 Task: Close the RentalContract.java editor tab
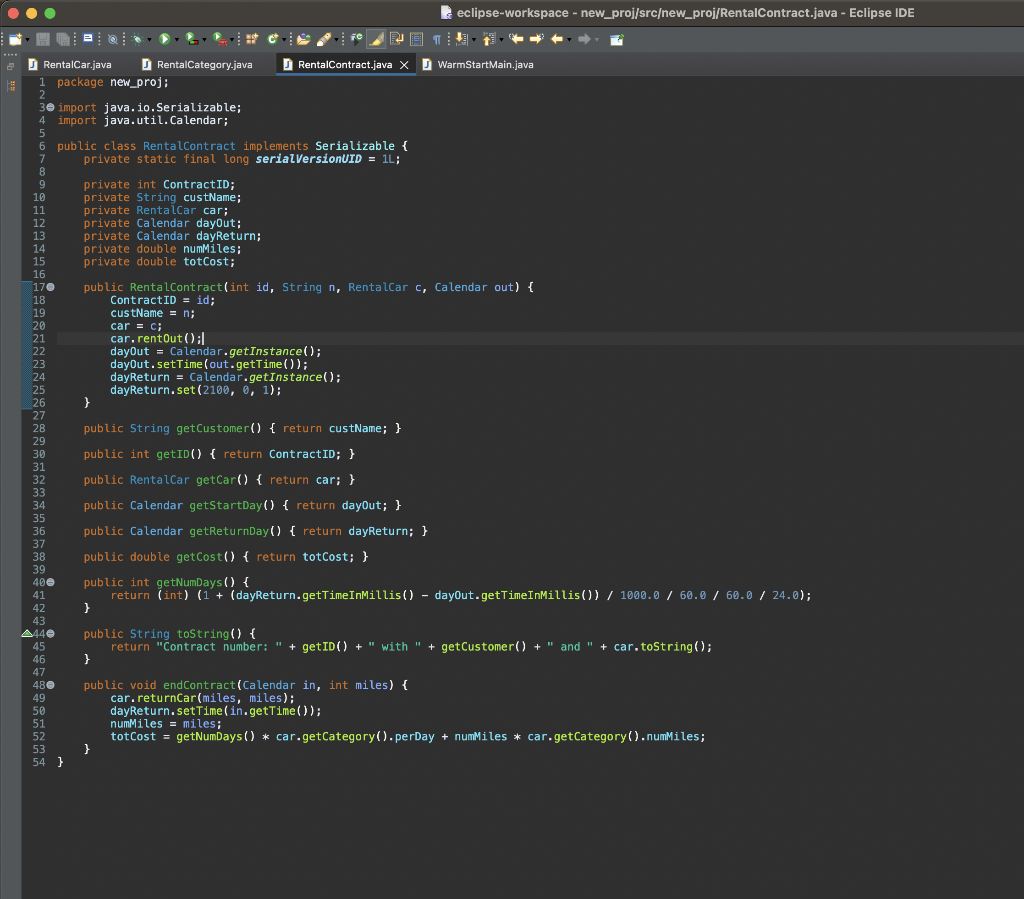point(405,62)
